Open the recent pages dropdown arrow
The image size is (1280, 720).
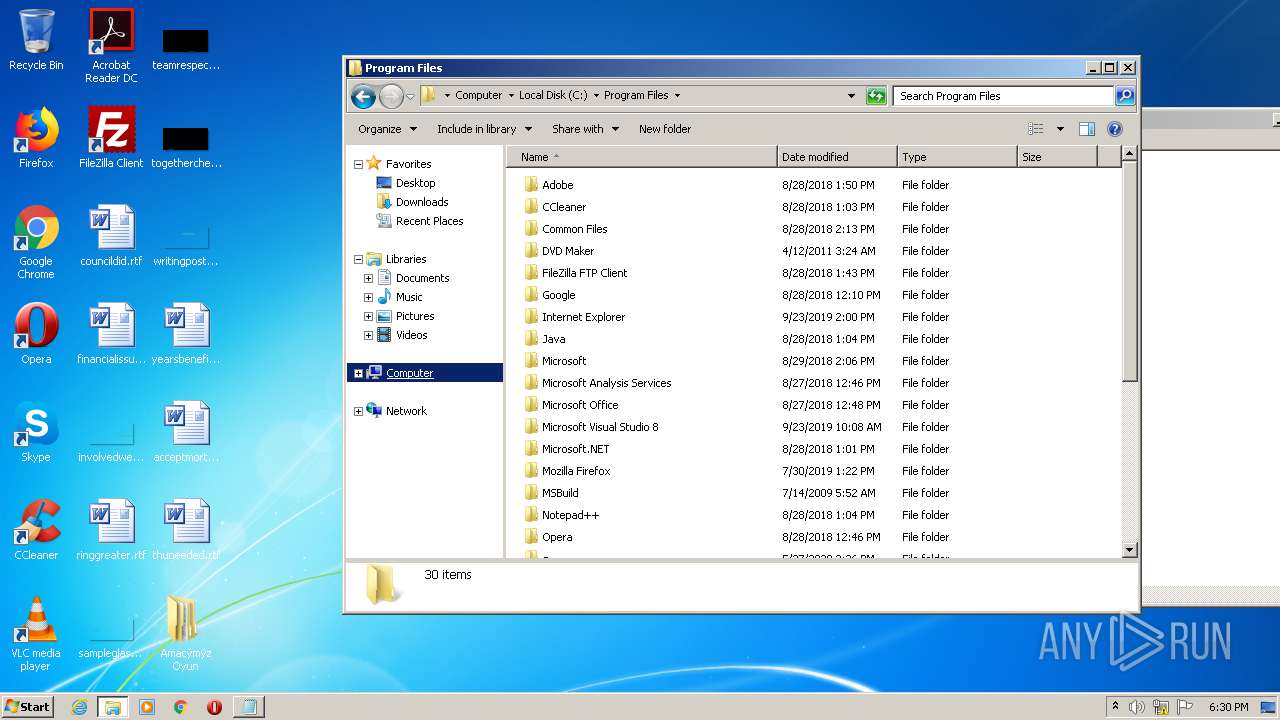pos(410,97)
